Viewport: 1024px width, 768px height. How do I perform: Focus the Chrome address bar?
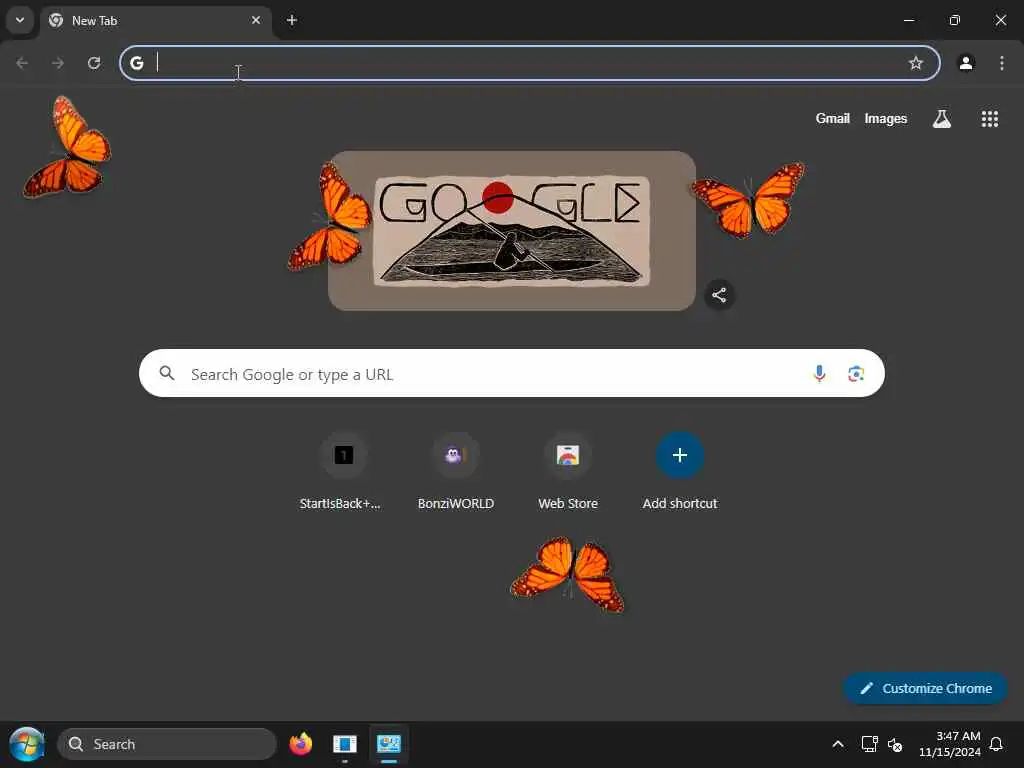[x=530, y=63]
